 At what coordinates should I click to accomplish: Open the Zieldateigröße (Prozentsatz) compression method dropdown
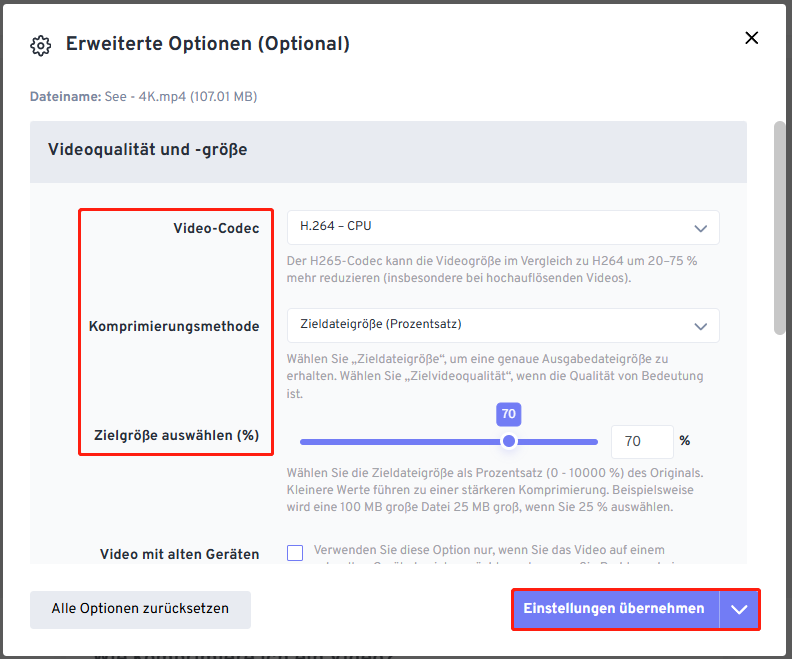tap(503, 326)
